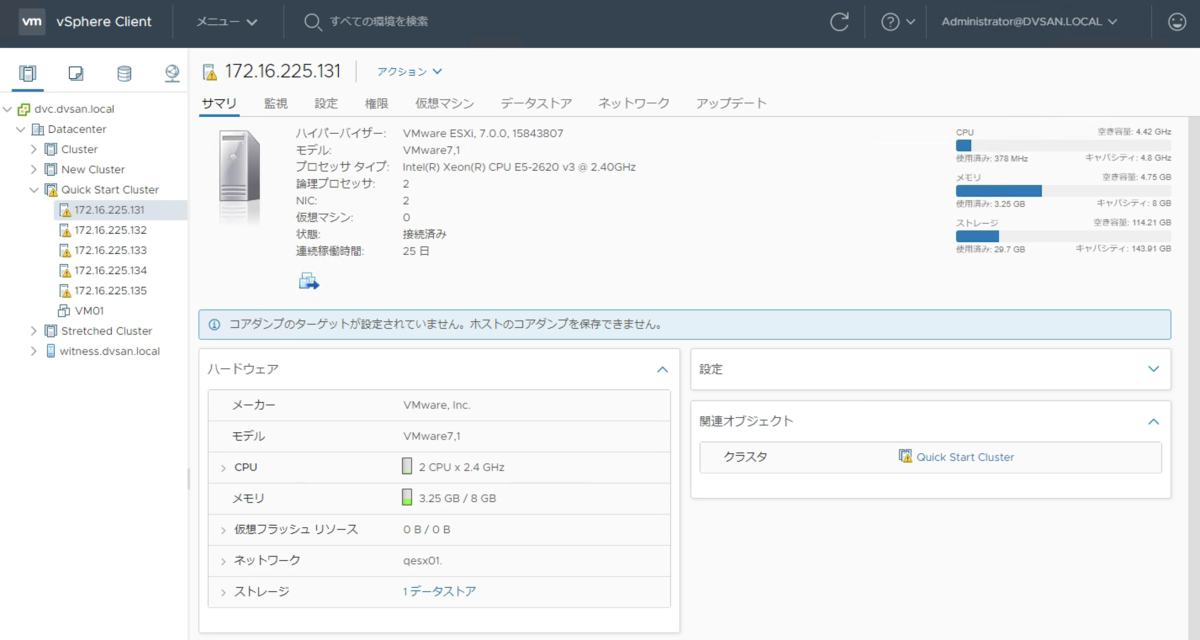Expand the CPU hardware row
Image resolution: width=1200 pixels, height=640 pixels.
(x=223, y=467)
